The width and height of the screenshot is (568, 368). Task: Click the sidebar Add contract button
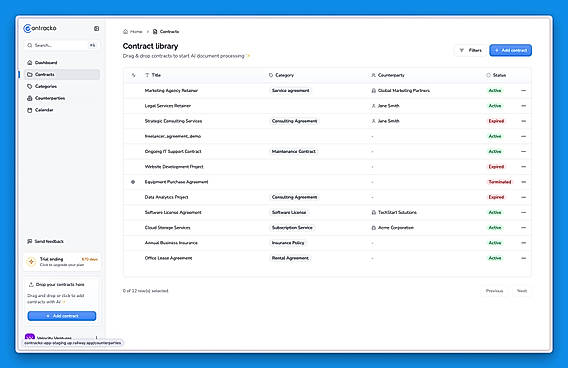tap(62, 316)
